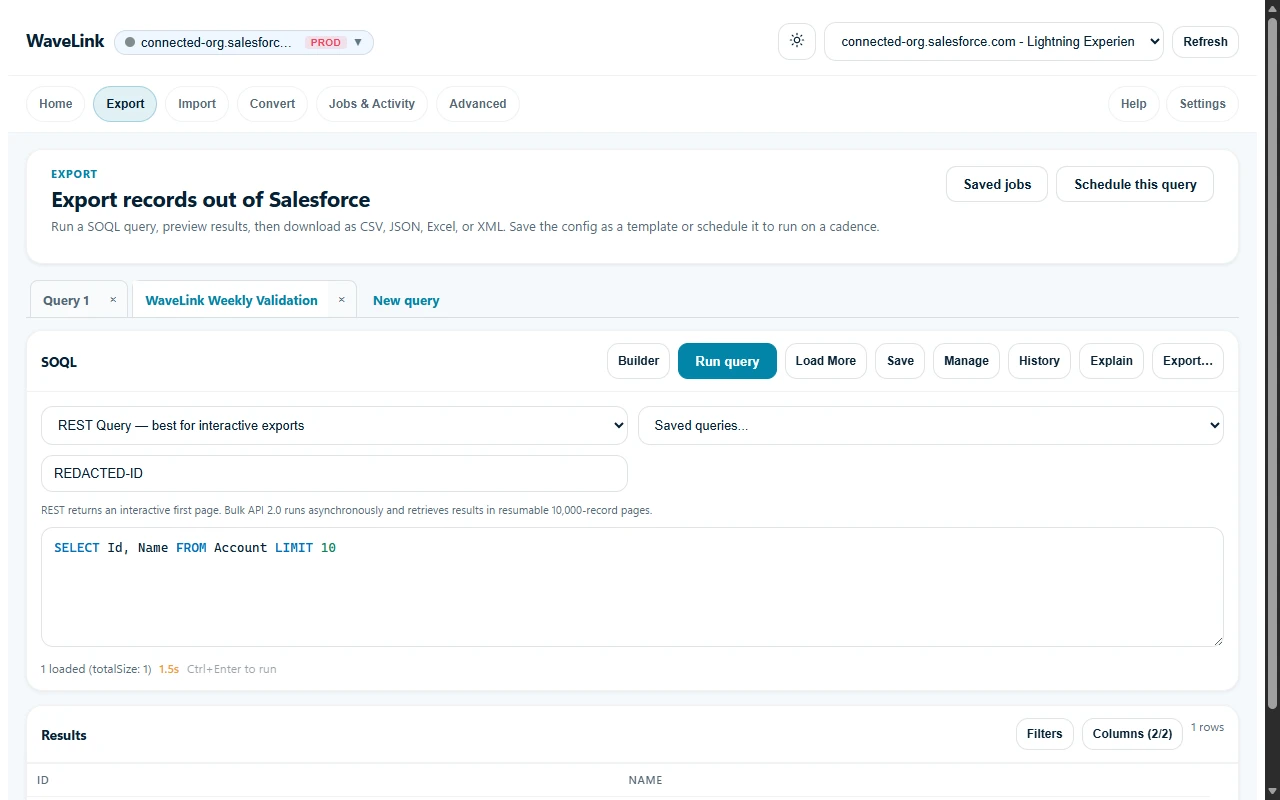Open the Advanced section
The image size is (1280, 800).
click(478, 104)
